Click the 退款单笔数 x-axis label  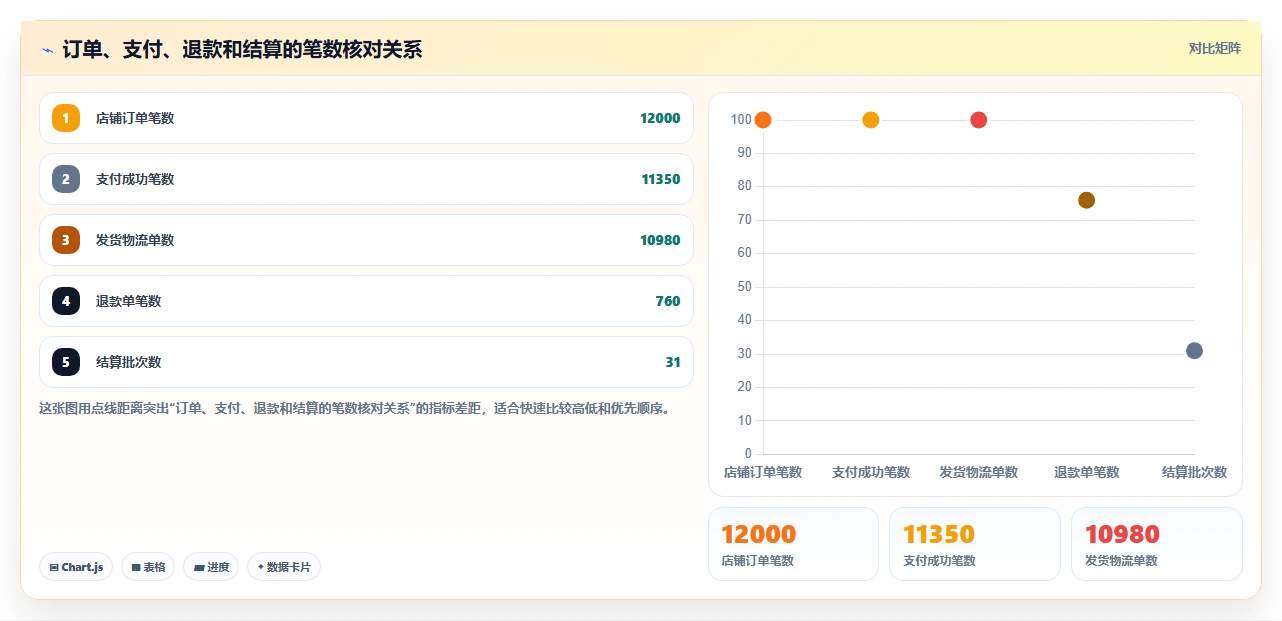(x=1087, y=472)
